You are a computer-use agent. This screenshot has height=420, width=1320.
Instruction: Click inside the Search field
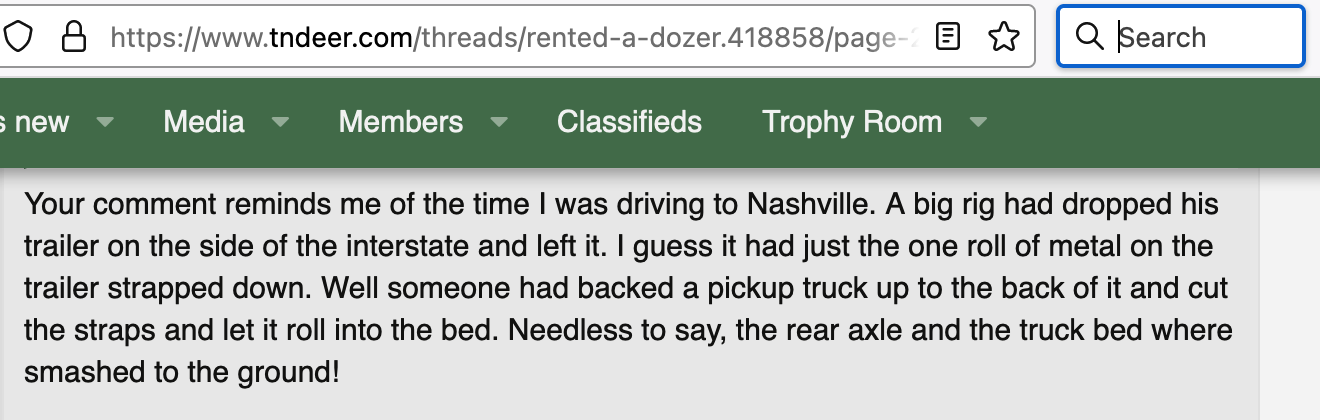[x=1181, y=37]
